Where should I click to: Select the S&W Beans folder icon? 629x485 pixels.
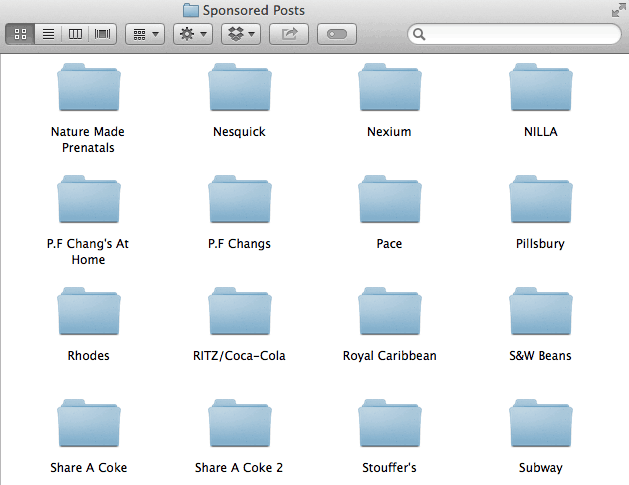pos(541,311)
